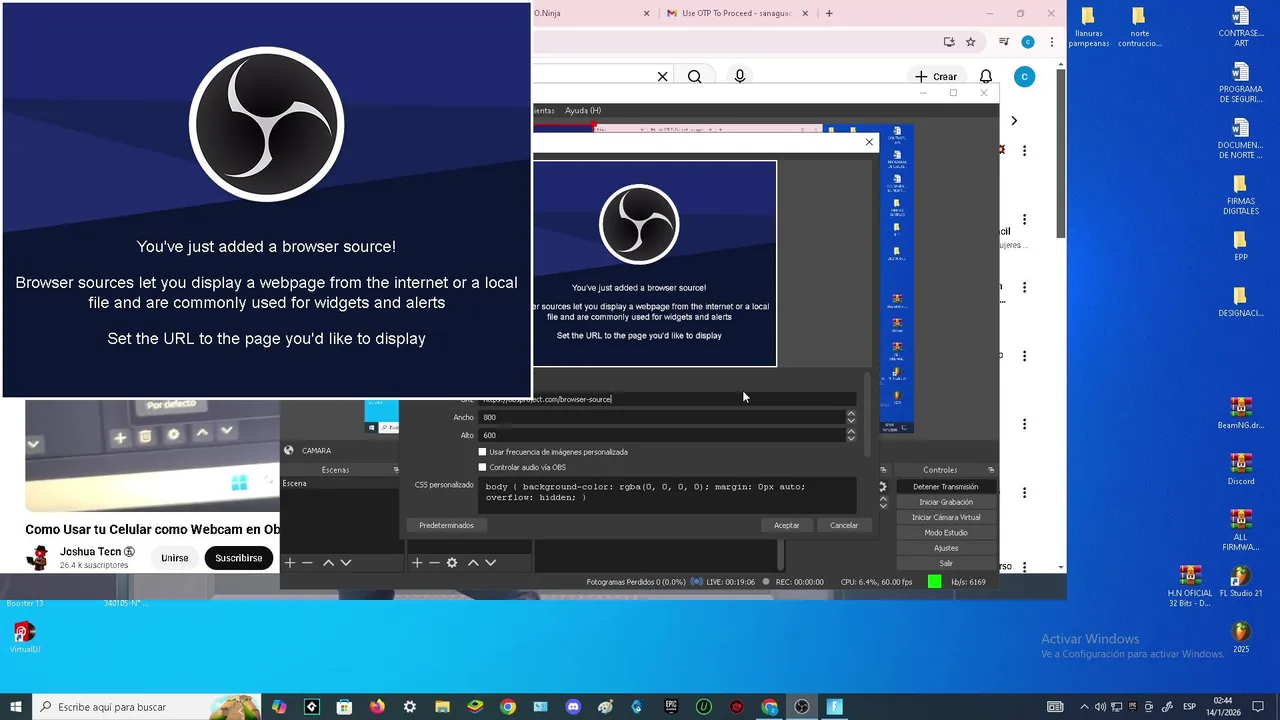
Task: Increase the Alto value with the up arrow
Action: click(x=851, y=432)
